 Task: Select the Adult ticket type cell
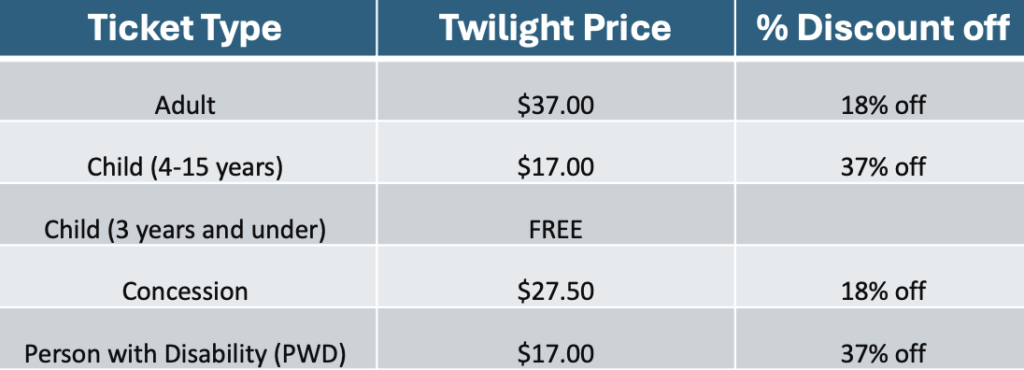pyautogui.click(x=188, y=91)
